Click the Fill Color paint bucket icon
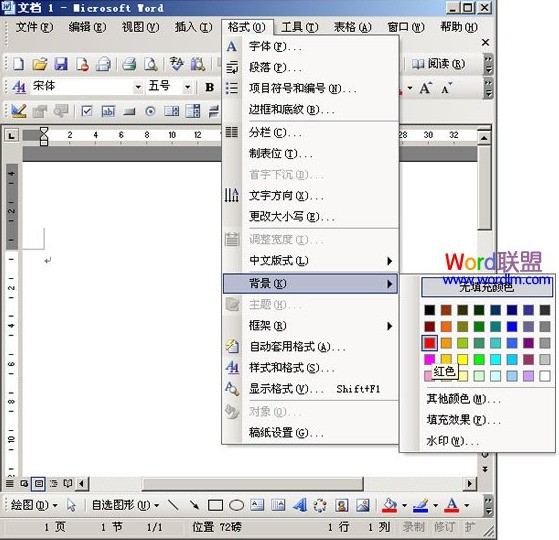This screenshot has width=559, height=540. click(x=390, y=505)
